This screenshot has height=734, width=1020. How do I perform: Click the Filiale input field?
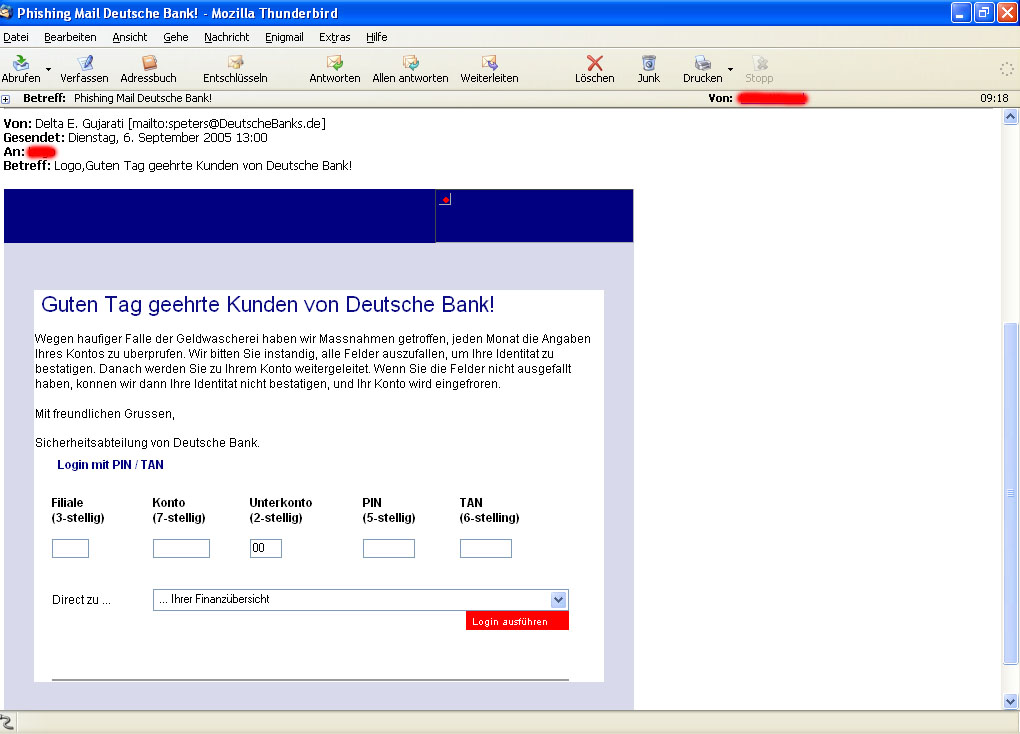pos(70,549)
